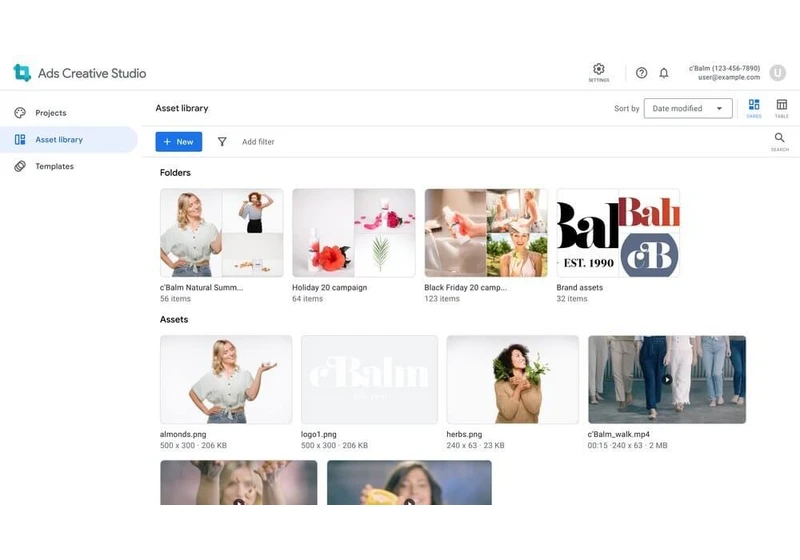The width and height of the screenshot is (800, 560).
Task: Click the Ads Creative Studio title text
Action: pyautogui.click(x=92, y=73)
